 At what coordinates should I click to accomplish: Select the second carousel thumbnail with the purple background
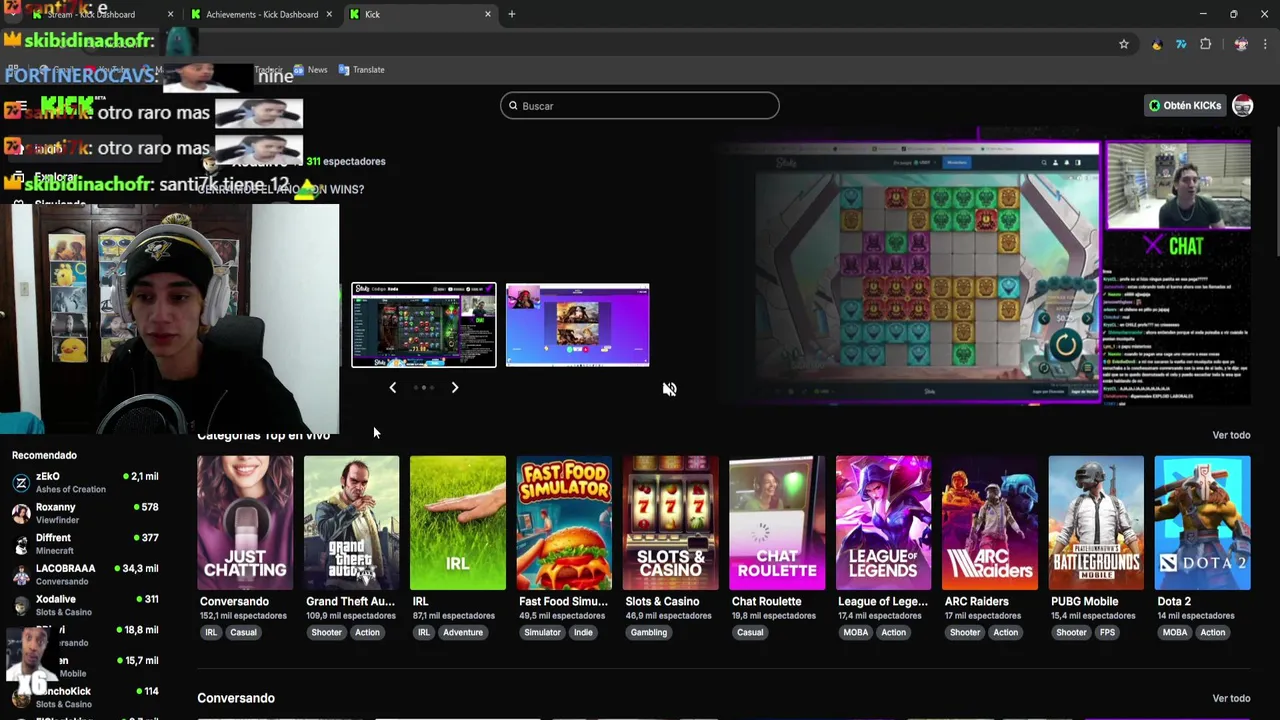578,325
